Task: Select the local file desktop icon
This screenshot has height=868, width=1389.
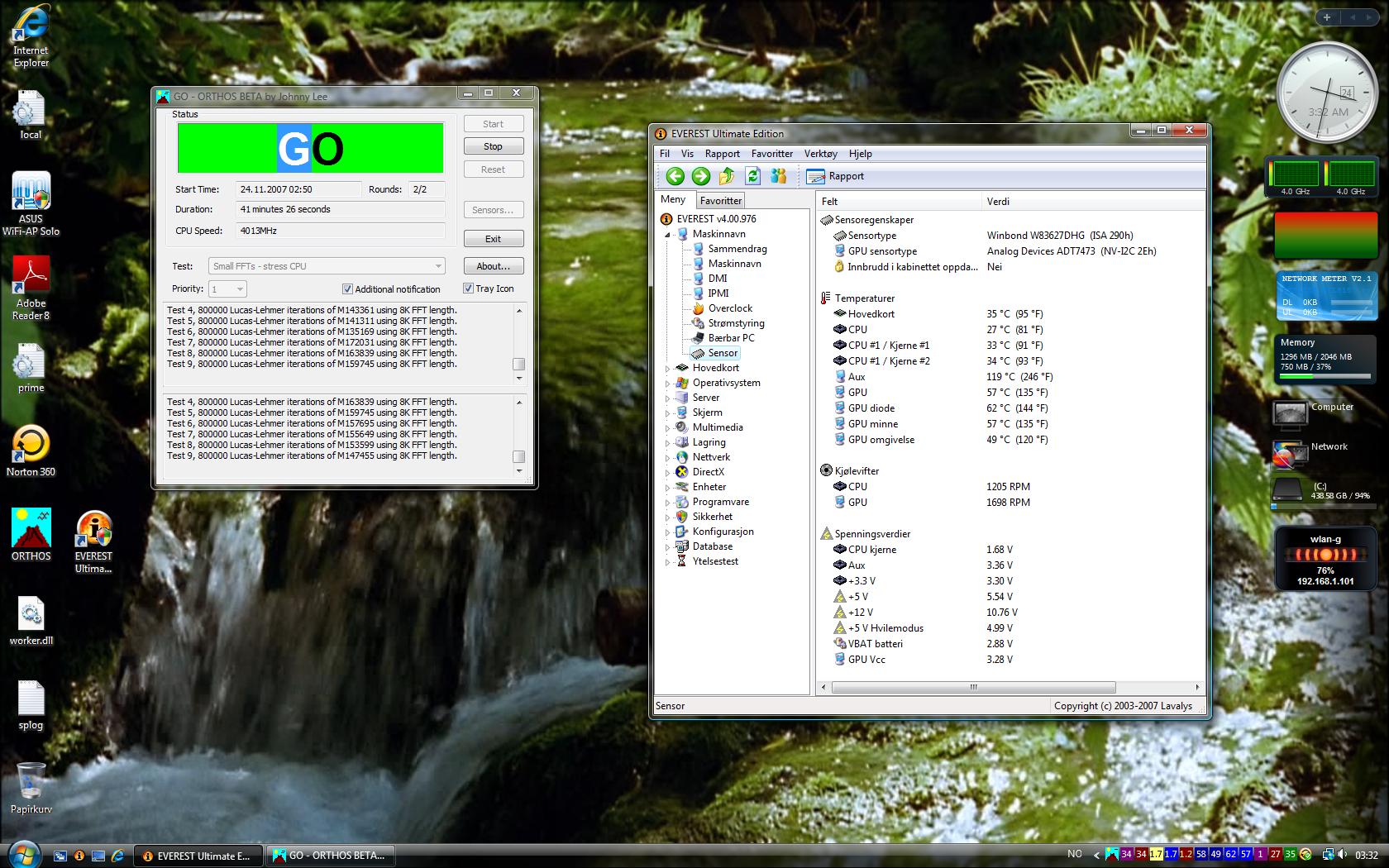Action: [x=31, y=115]
